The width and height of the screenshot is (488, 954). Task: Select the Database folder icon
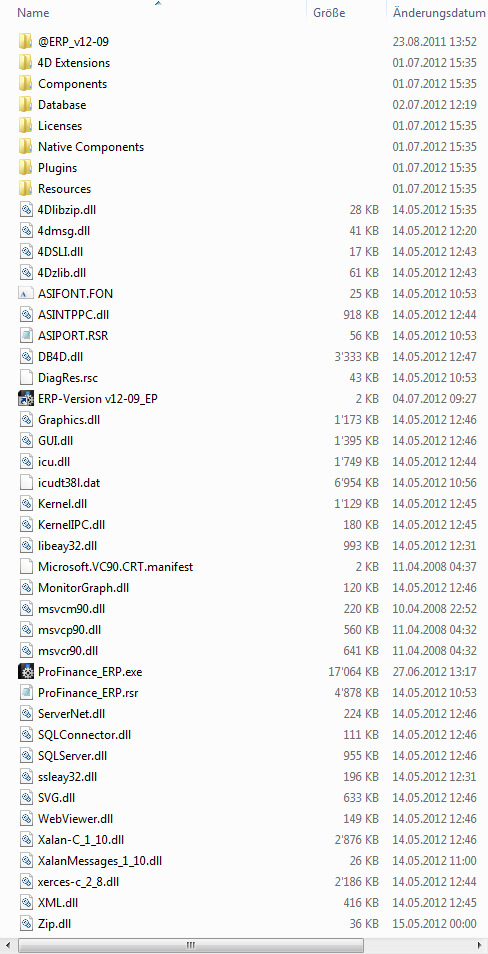coord(26,105)
